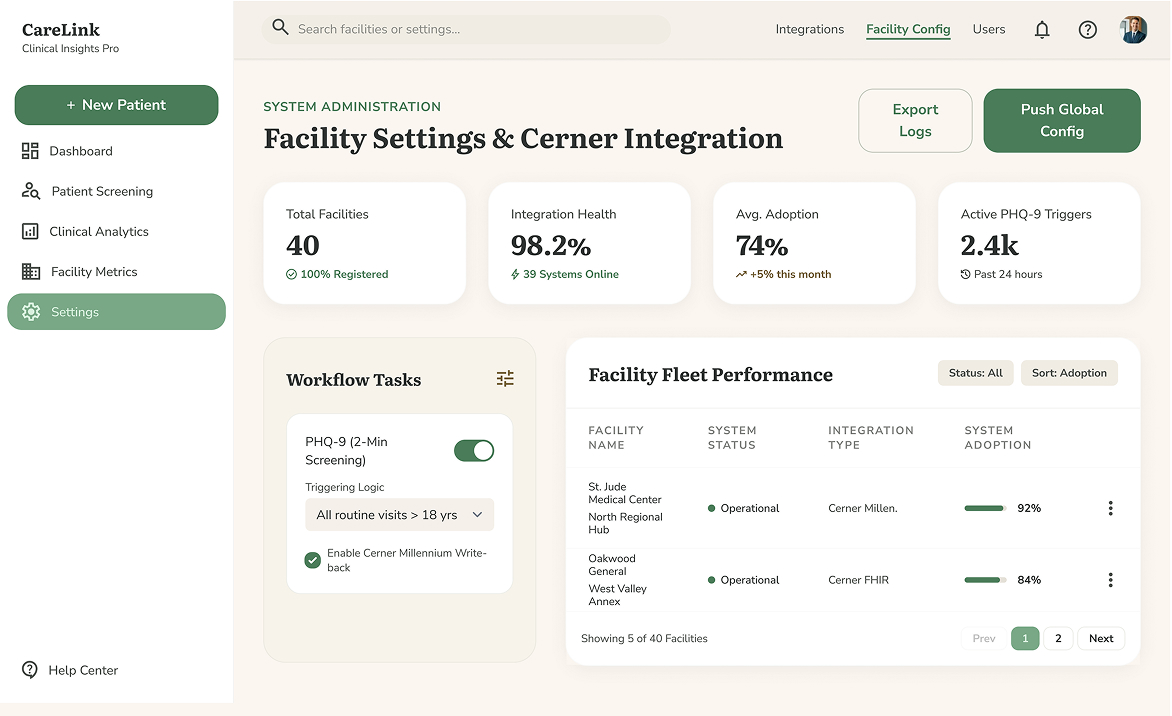Uncheck Enable Cerner Millennium Write-back
The width and height of the screenshot is (1172, 716).
(x=312, y=560)
